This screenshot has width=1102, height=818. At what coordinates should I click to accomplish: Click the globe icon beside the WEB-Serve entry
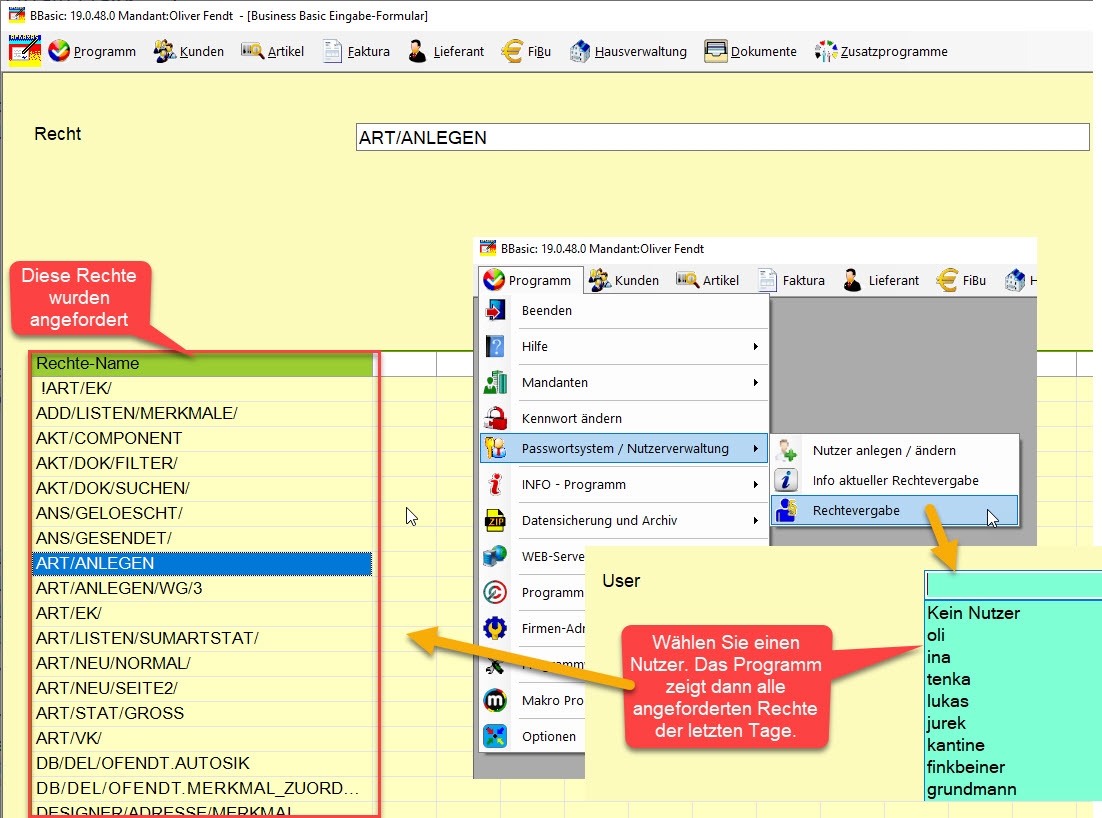(495, 556)
